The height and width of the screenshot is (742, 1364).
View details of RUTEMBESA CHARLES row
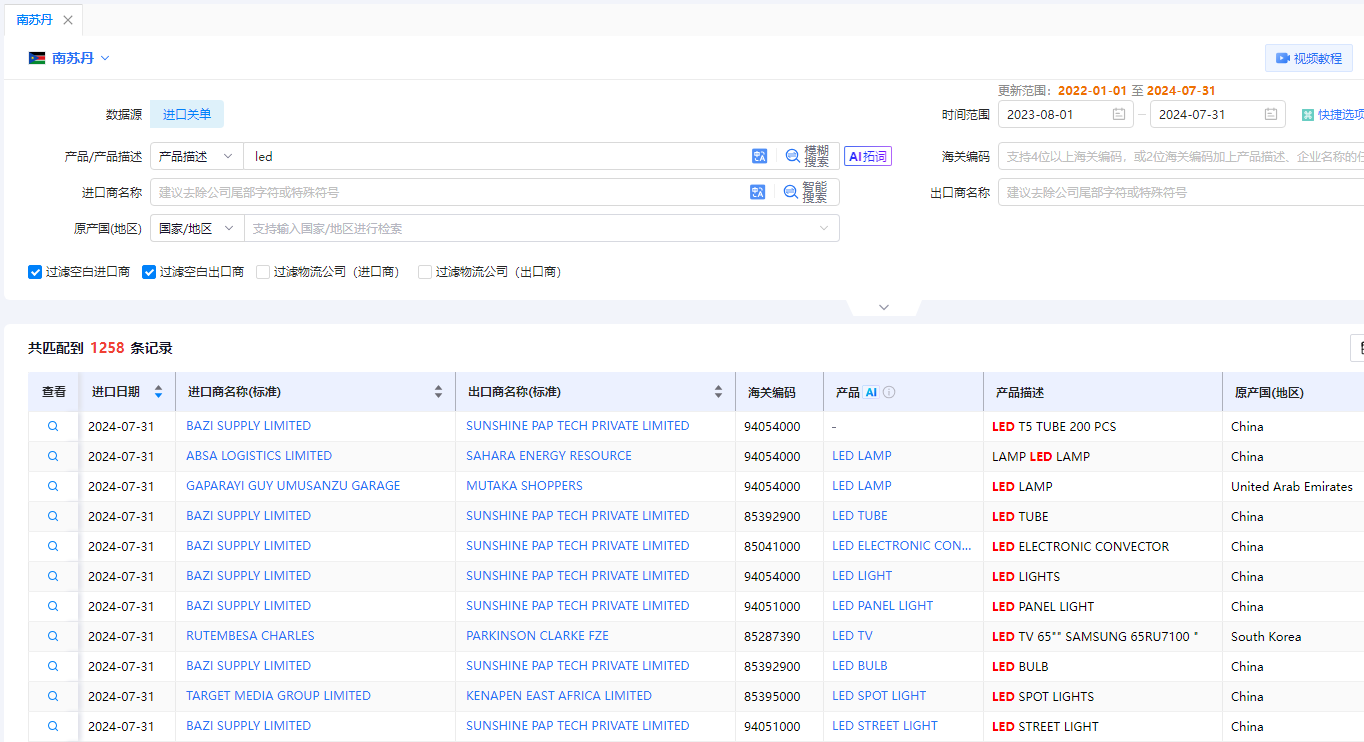(53, 636)
